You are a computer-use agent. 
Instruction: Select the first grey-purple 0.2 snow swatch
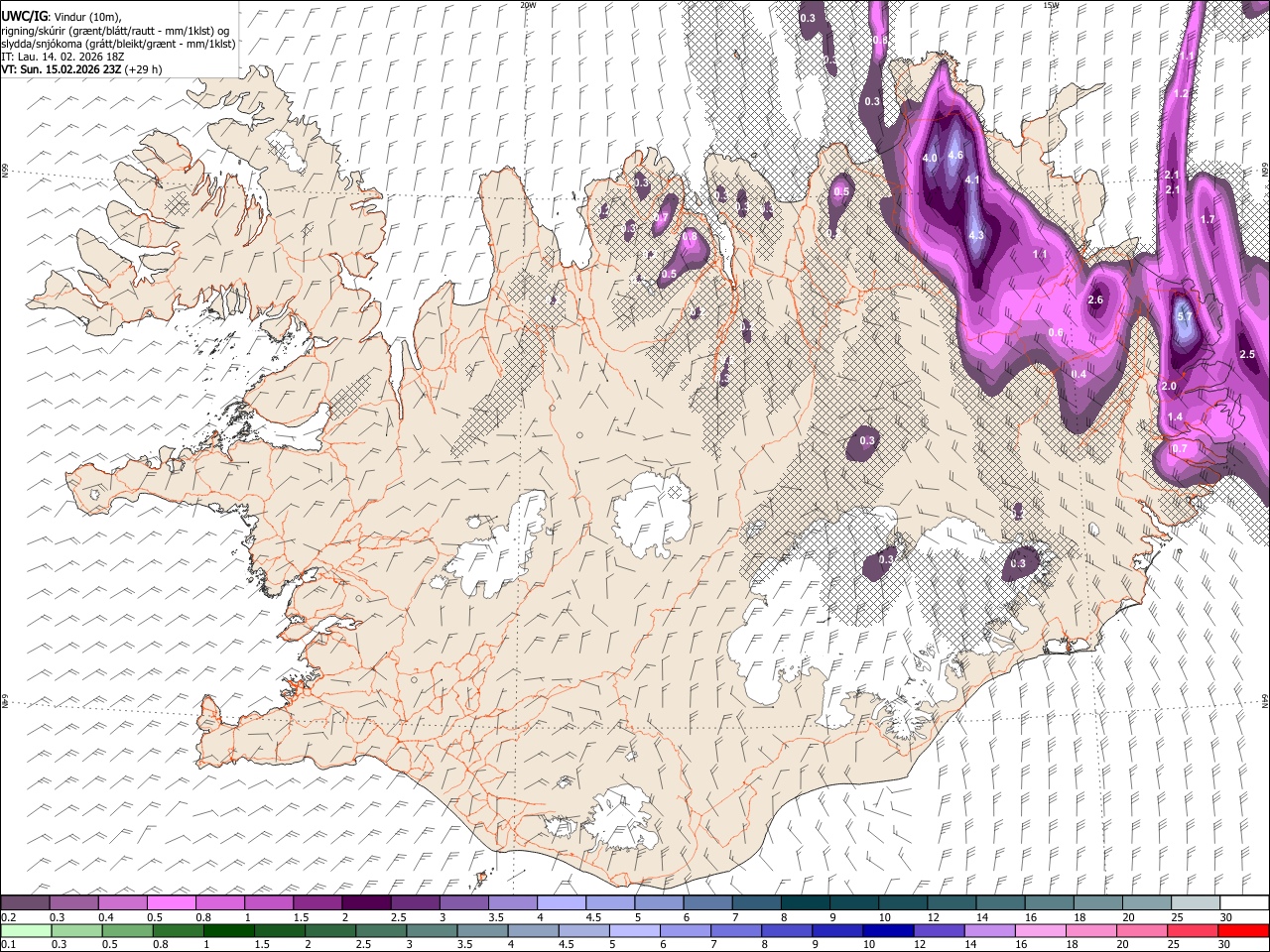(25, 903)
